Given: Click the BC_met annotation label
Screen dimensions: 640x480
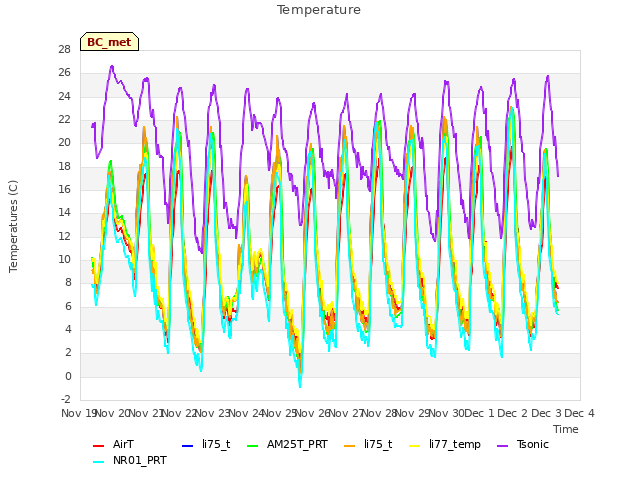Looking at the screenshot, I should 109,42.
